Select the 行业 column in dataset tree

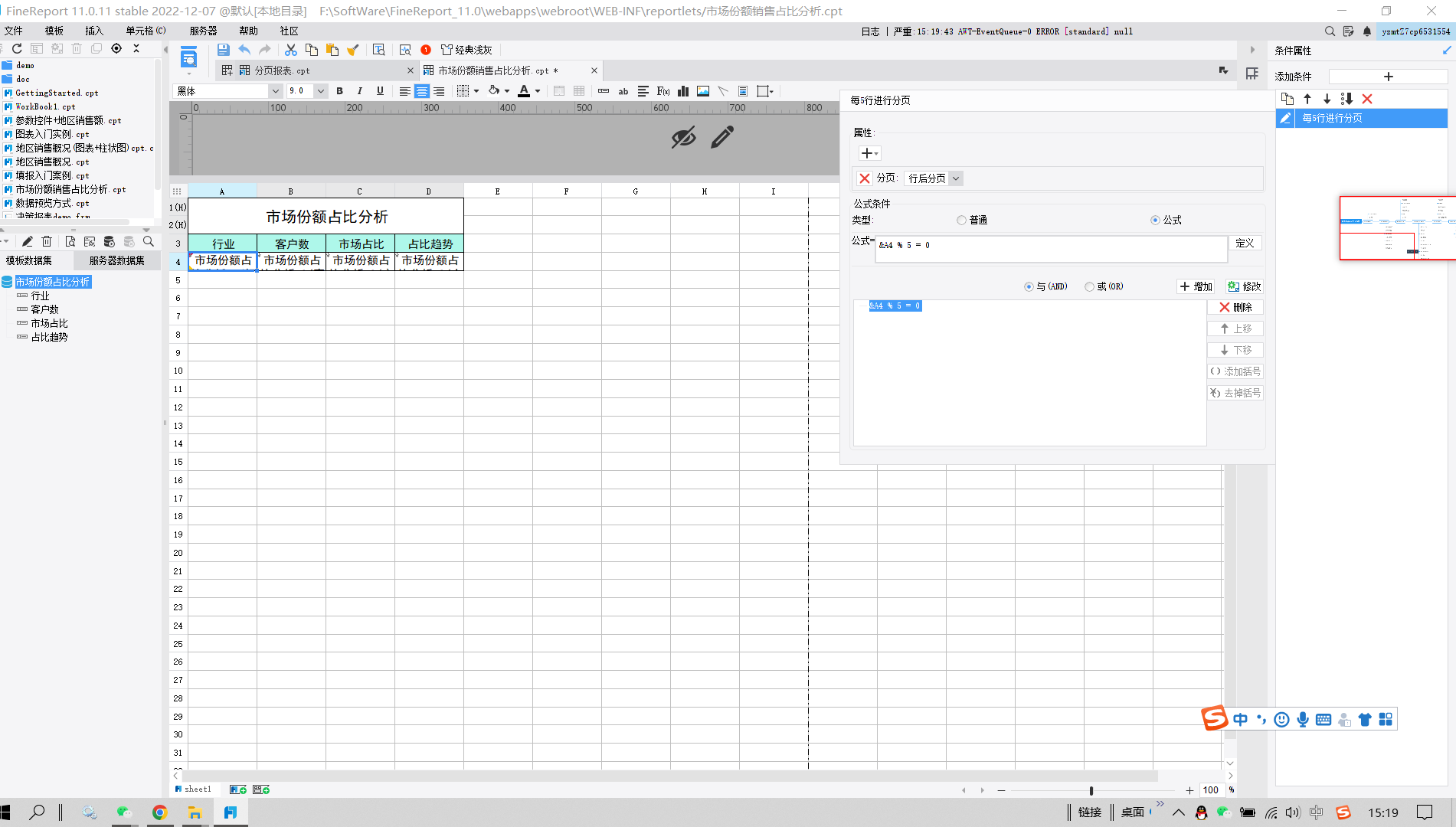point(40,296)
